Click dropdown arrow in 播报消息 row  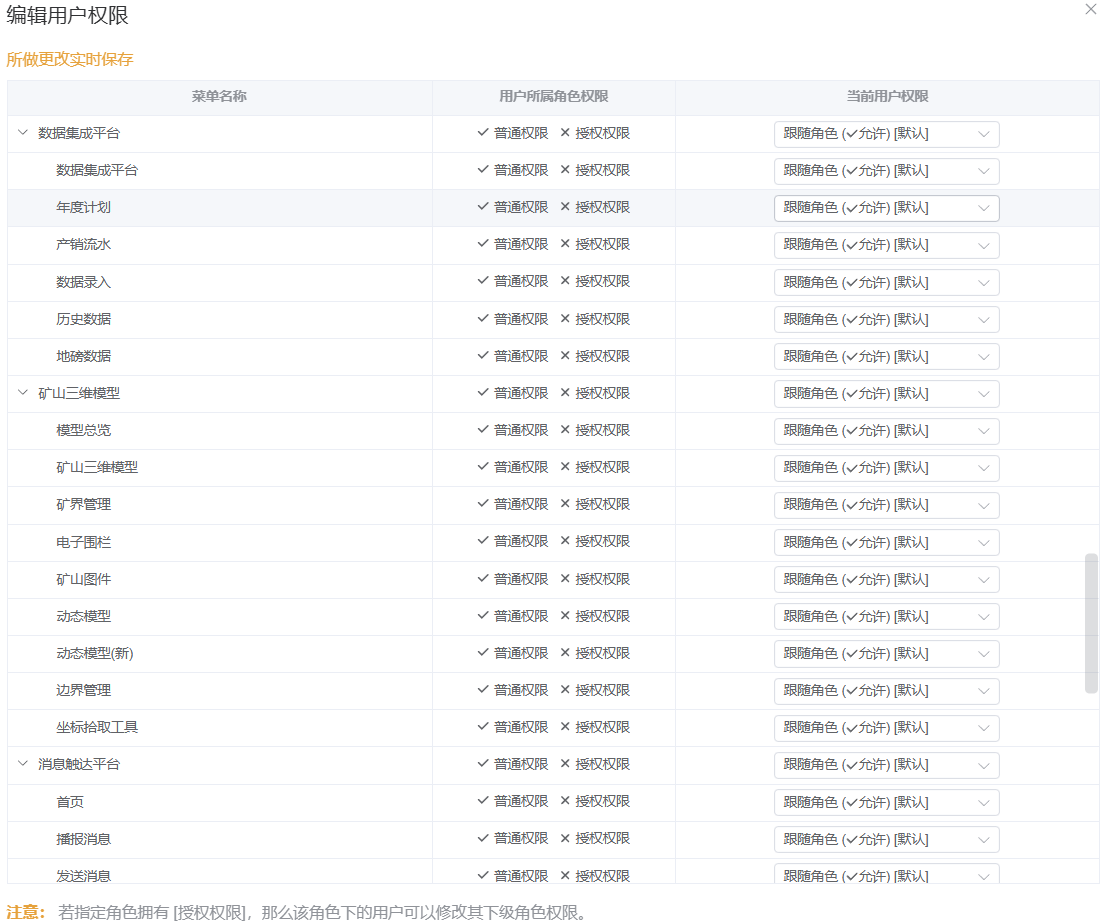tap(983, 839)
